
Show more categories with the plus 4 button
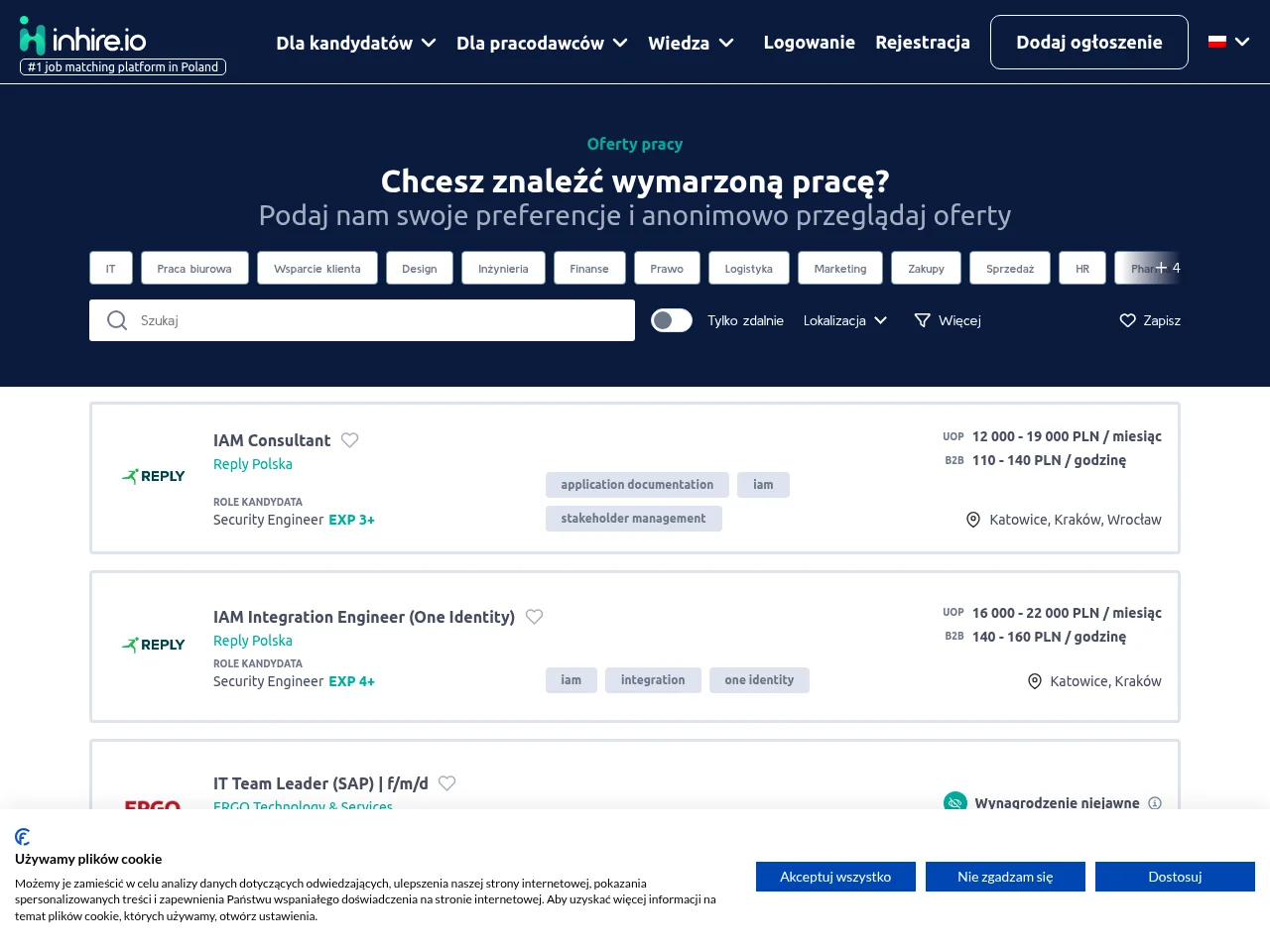1168,268
